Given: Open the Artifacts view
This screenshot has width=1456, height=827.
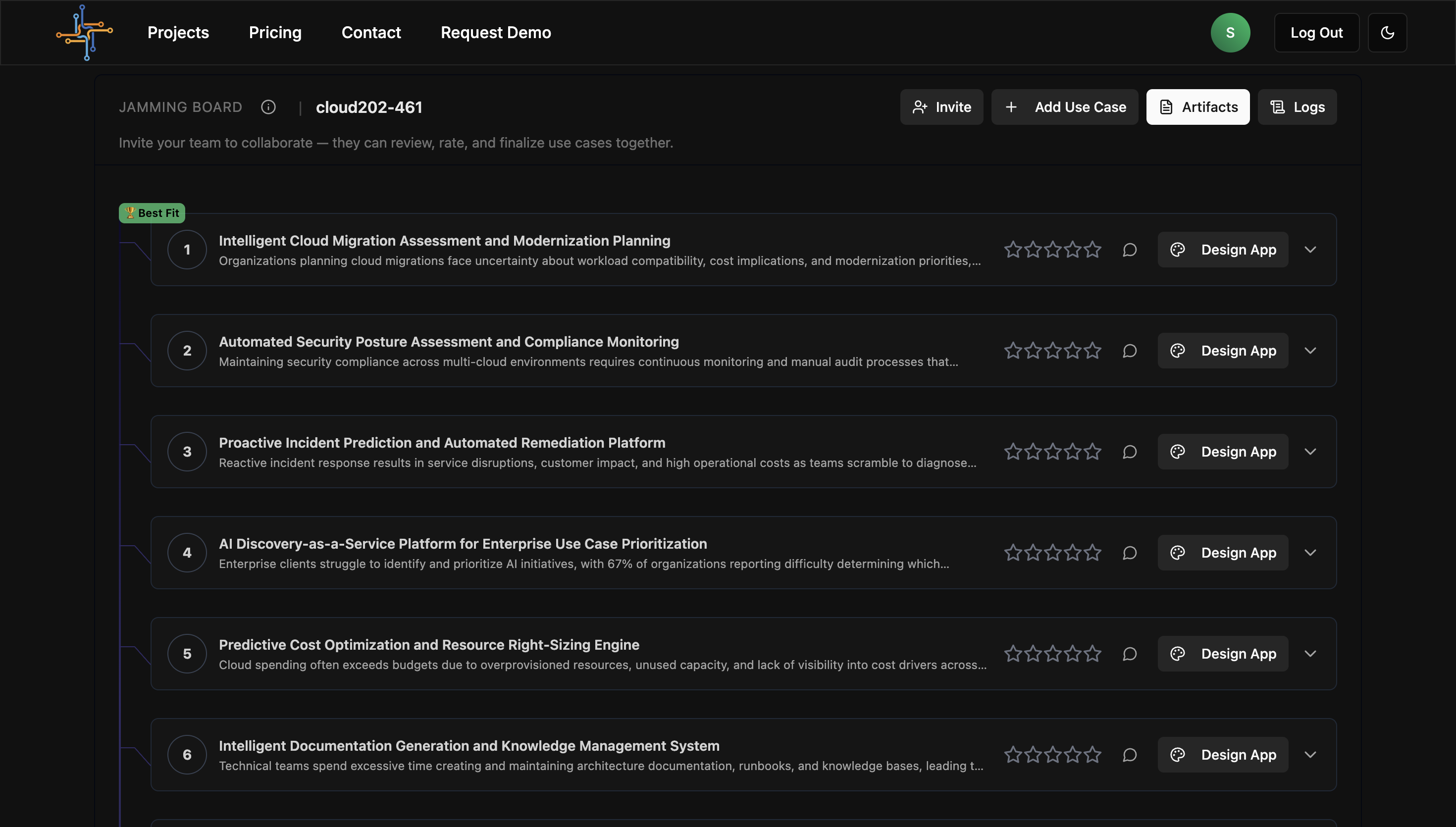Looking at the screenshot, I should point(1197,107).
